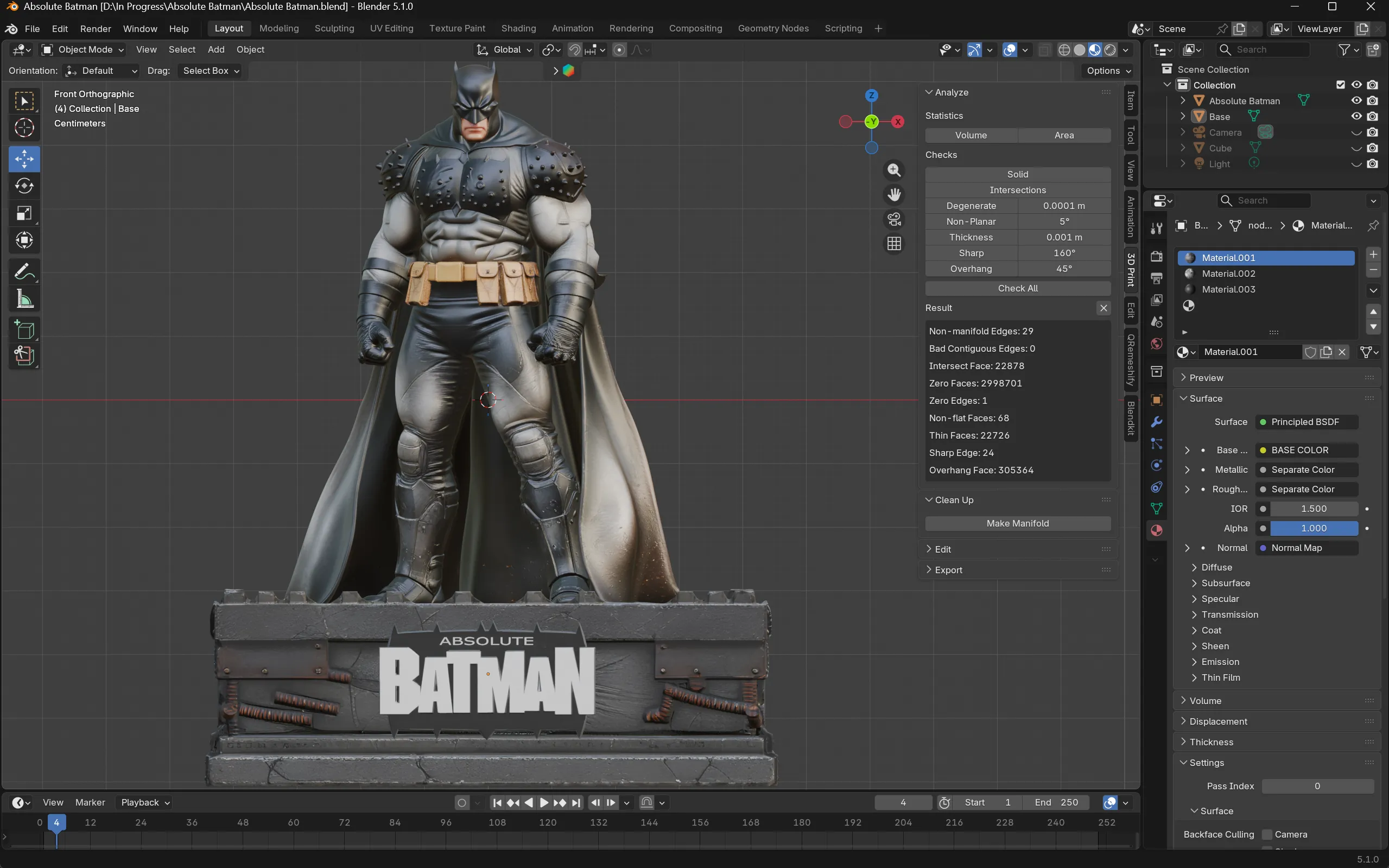
Task: Click the X axis on navigation gizmo
Action: pyautogui.click(x=898, y=122)
